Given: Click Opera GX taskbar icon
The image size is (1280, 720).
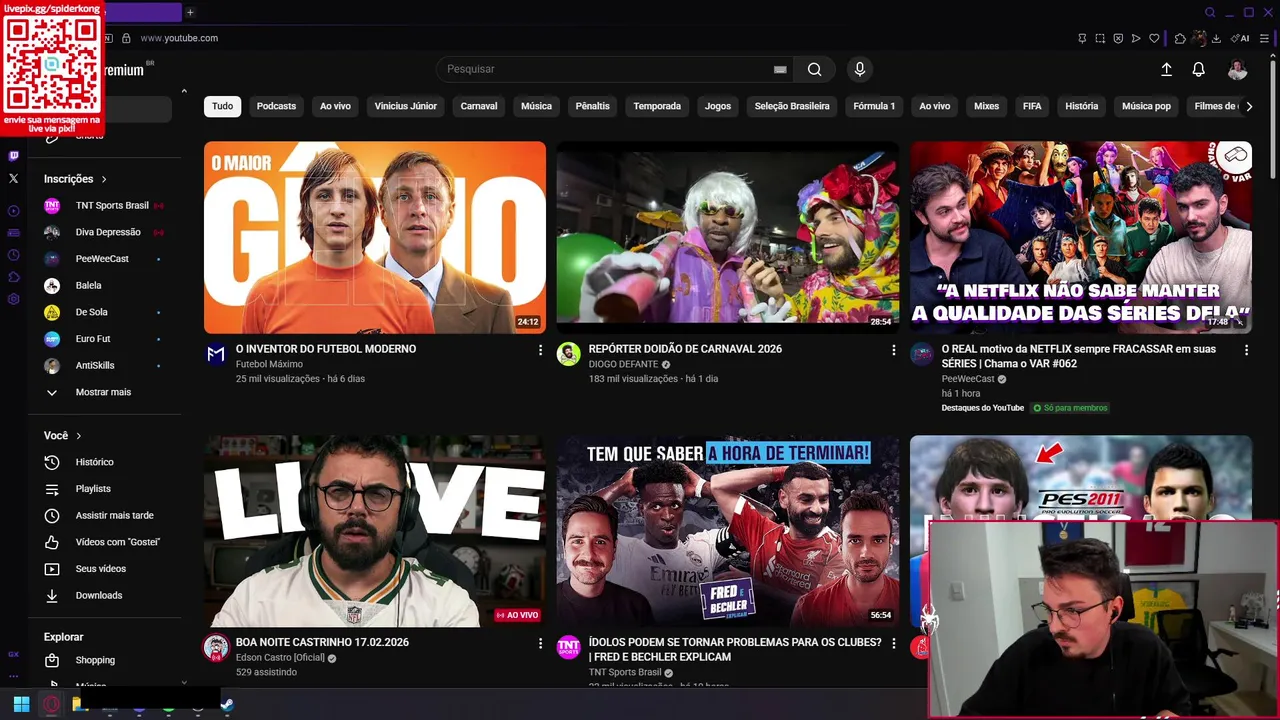Looking at the screenshot, I should [51, 704].
